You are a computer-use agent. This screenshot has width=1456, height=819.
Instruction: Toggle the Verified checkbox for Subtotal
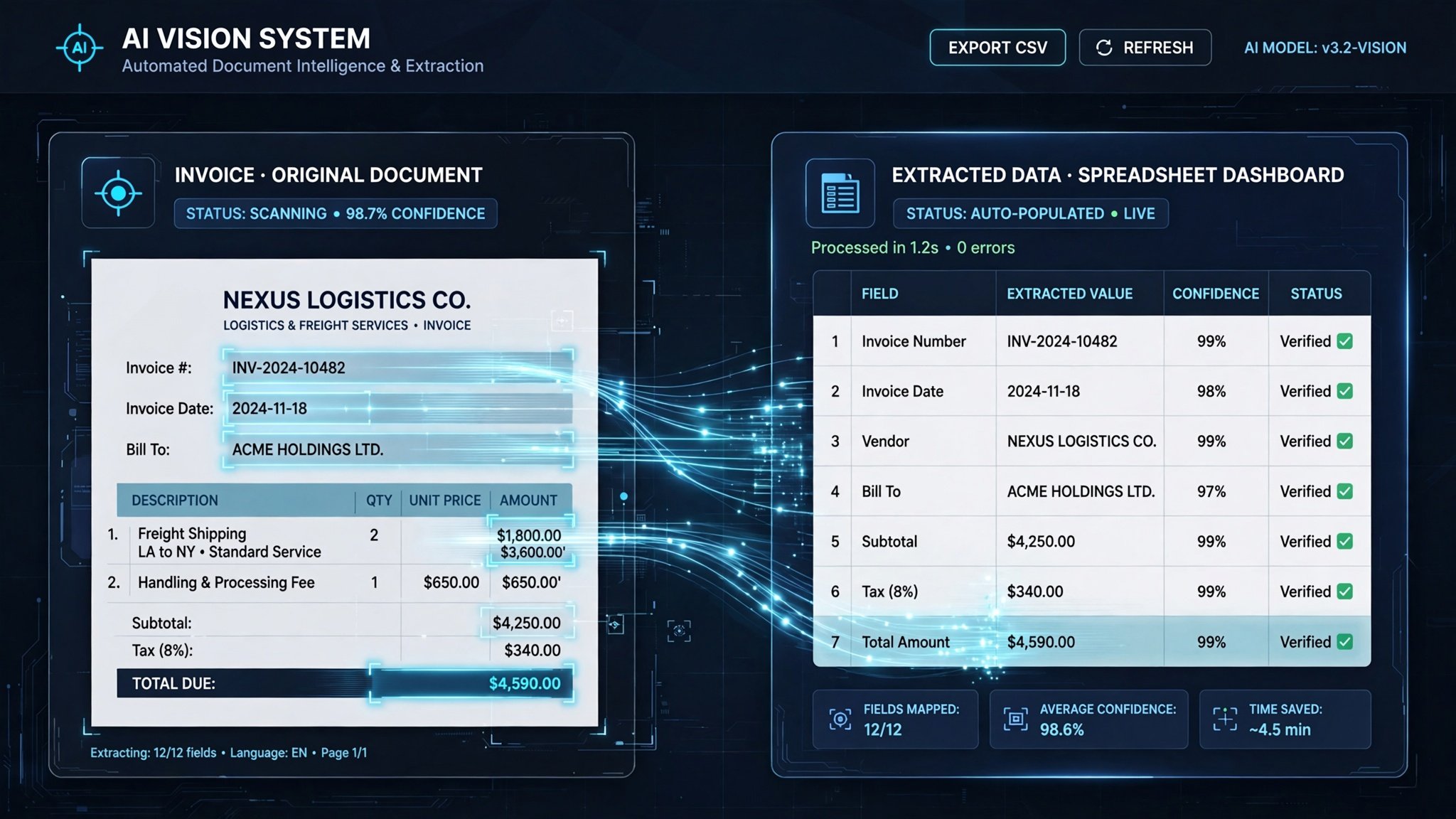[x=1344, y=541]
